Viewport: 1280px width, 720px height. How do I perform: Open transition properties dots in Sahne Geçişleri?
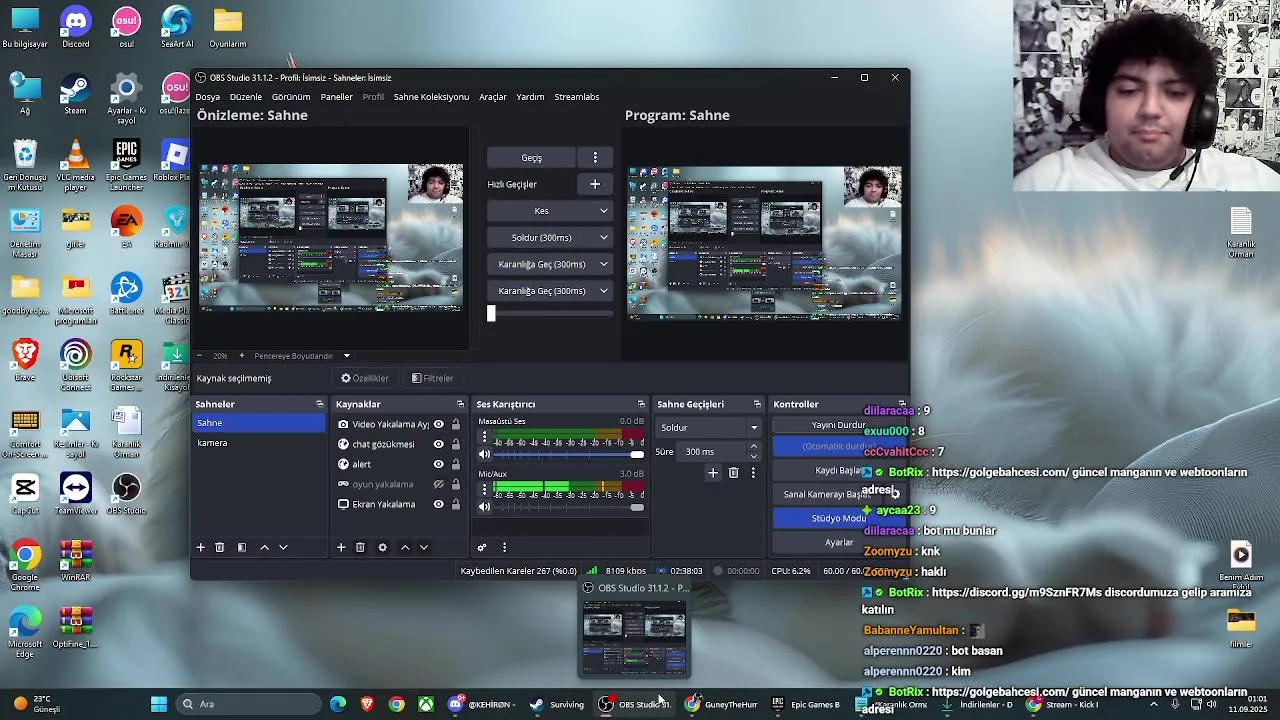753,473
